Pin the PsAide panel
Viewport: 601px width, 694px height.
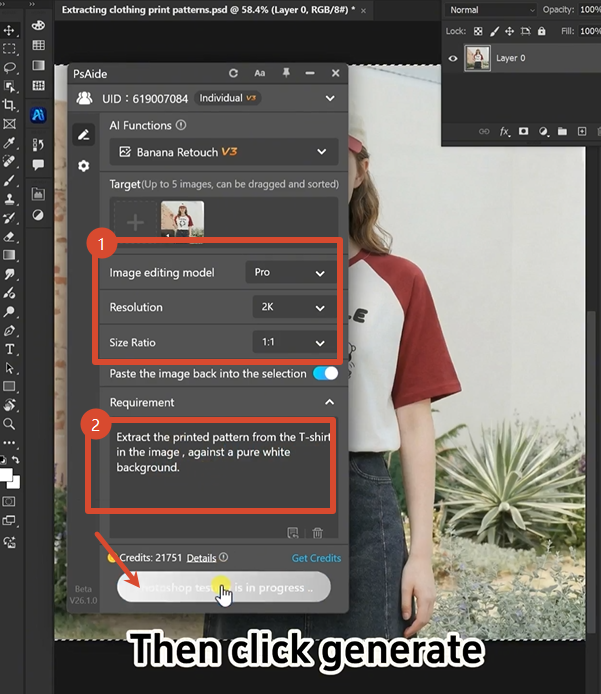pos(286,73)
